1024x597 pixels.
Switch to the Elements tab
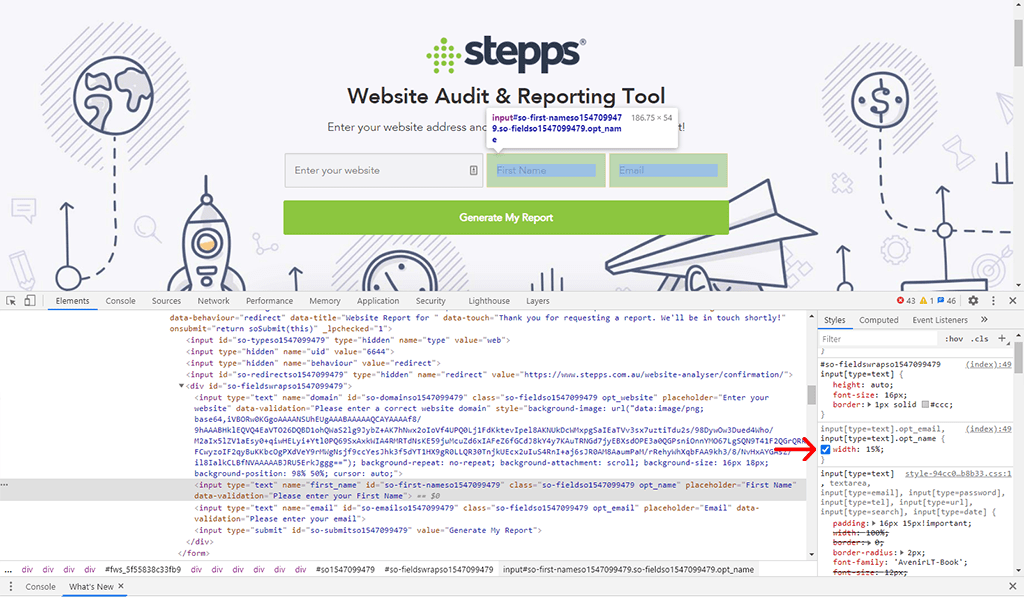coord(72,300)
